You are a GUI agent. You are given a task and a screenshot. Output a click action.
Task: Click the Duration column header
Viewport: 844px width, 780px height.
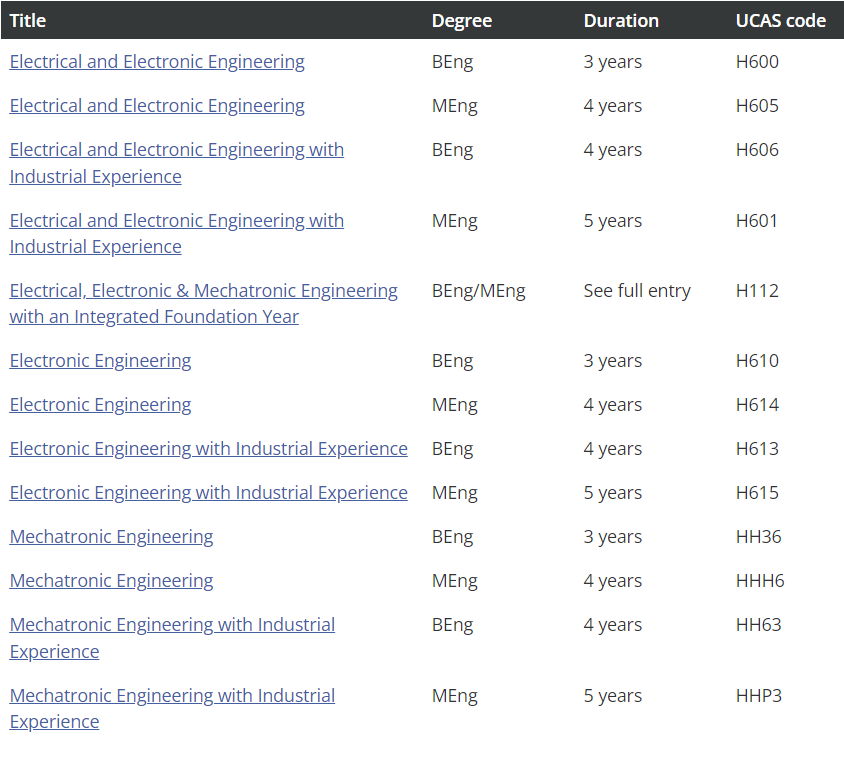(621, 20)
